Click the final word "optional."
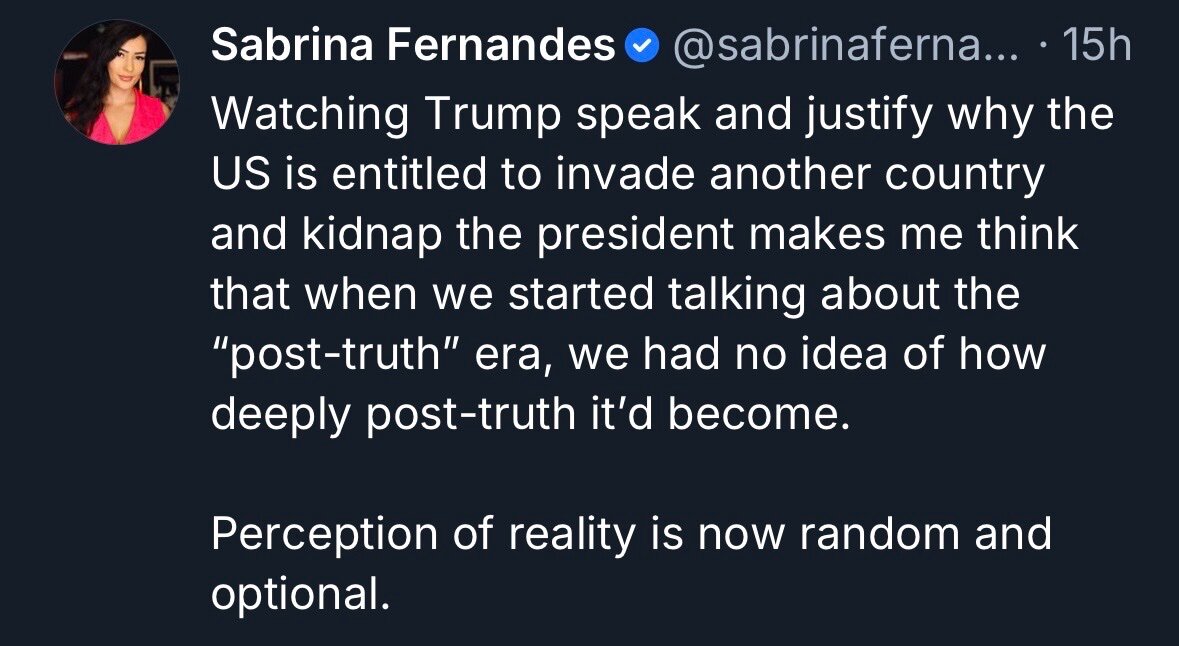Screen dimensions: 1179x646 tap(297, 594)
